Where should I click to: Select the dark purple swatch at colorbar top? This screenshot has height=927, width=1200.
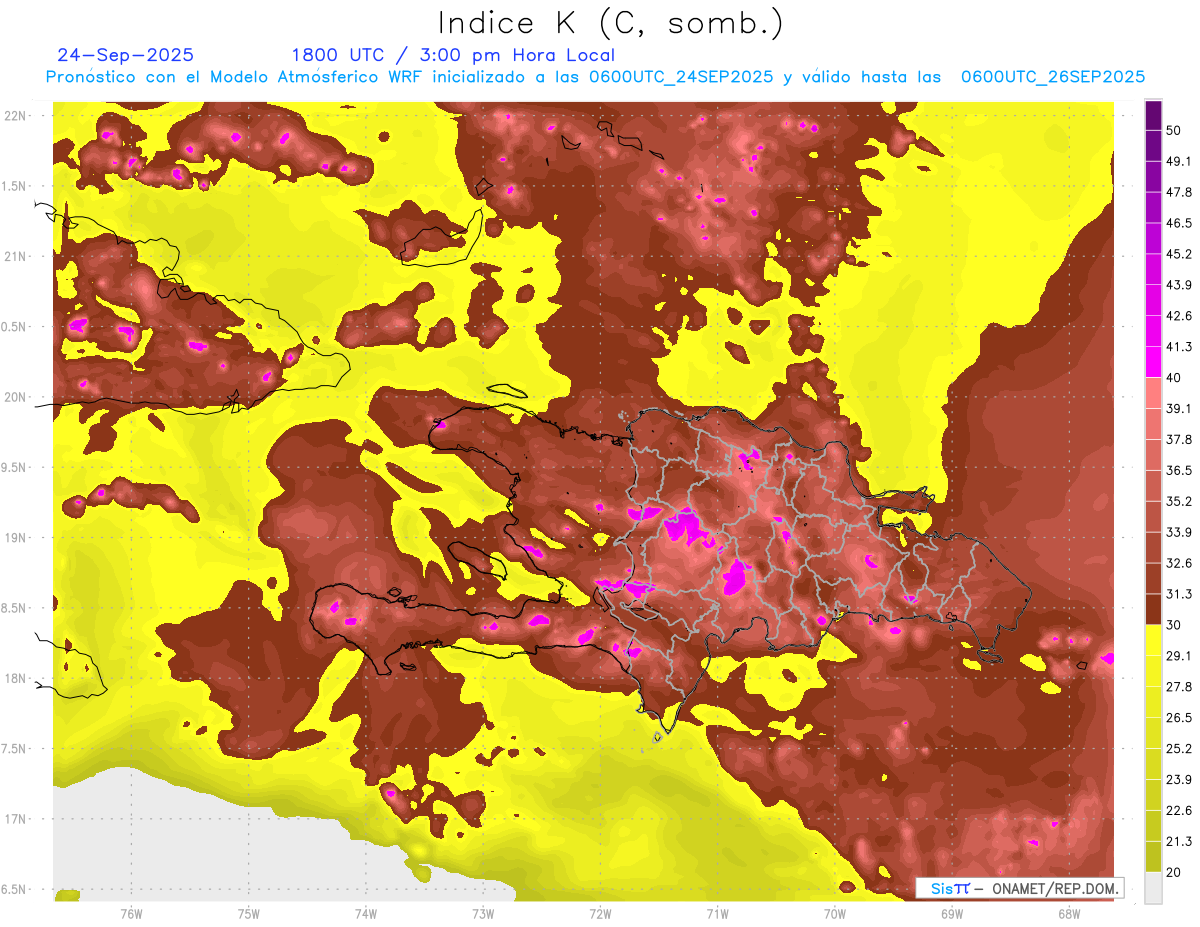pos(1153,115)
